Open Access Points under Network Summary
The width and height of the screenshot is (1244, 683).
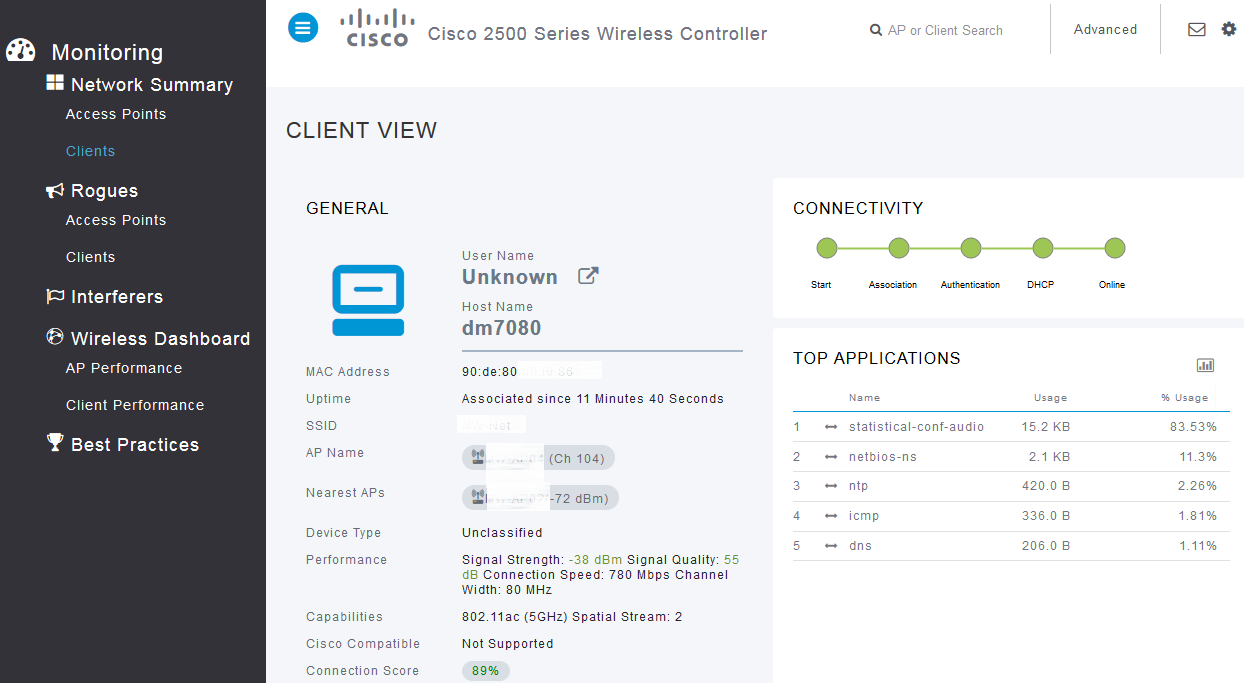point(116,114)
